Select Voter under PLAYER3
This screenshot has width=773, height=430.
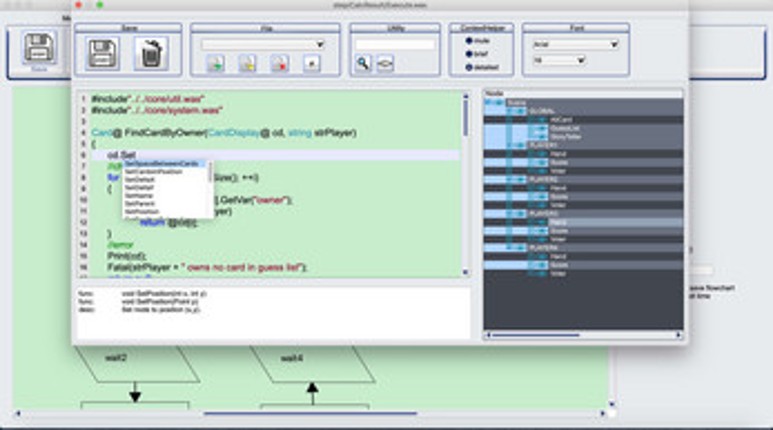(x=558, y=239)
